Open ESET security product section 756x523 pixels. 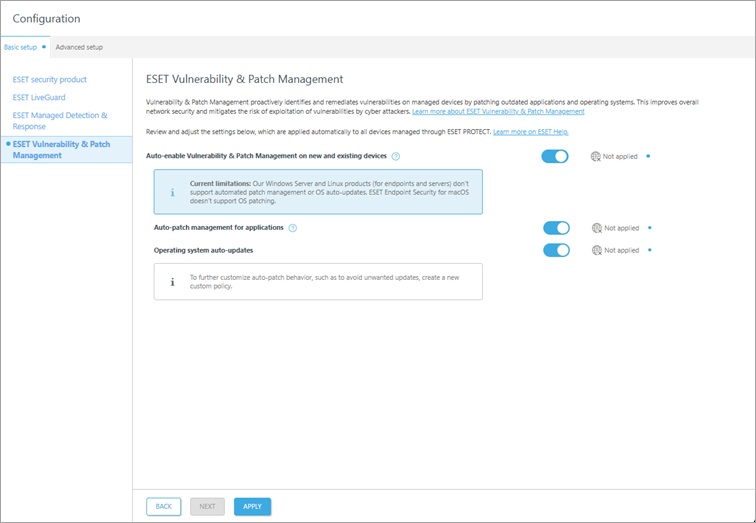pos(50,80)
